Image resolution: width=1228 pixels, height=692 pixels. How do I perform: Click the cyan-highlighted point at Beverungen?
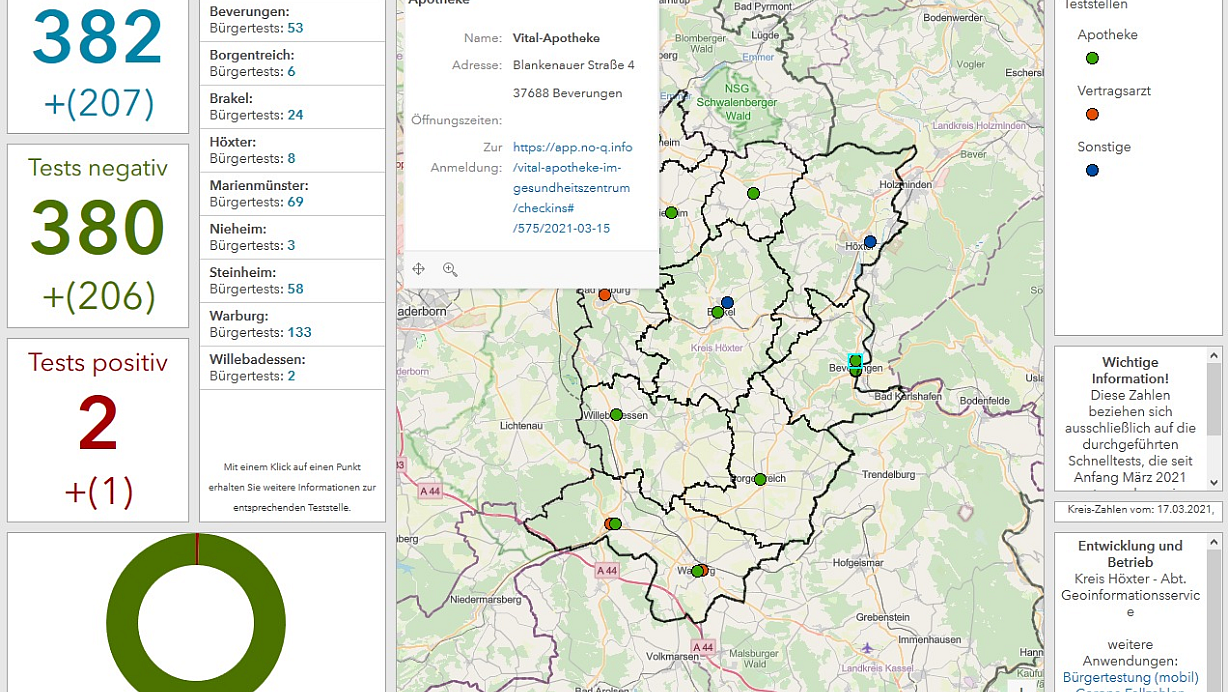click(855, 361)
